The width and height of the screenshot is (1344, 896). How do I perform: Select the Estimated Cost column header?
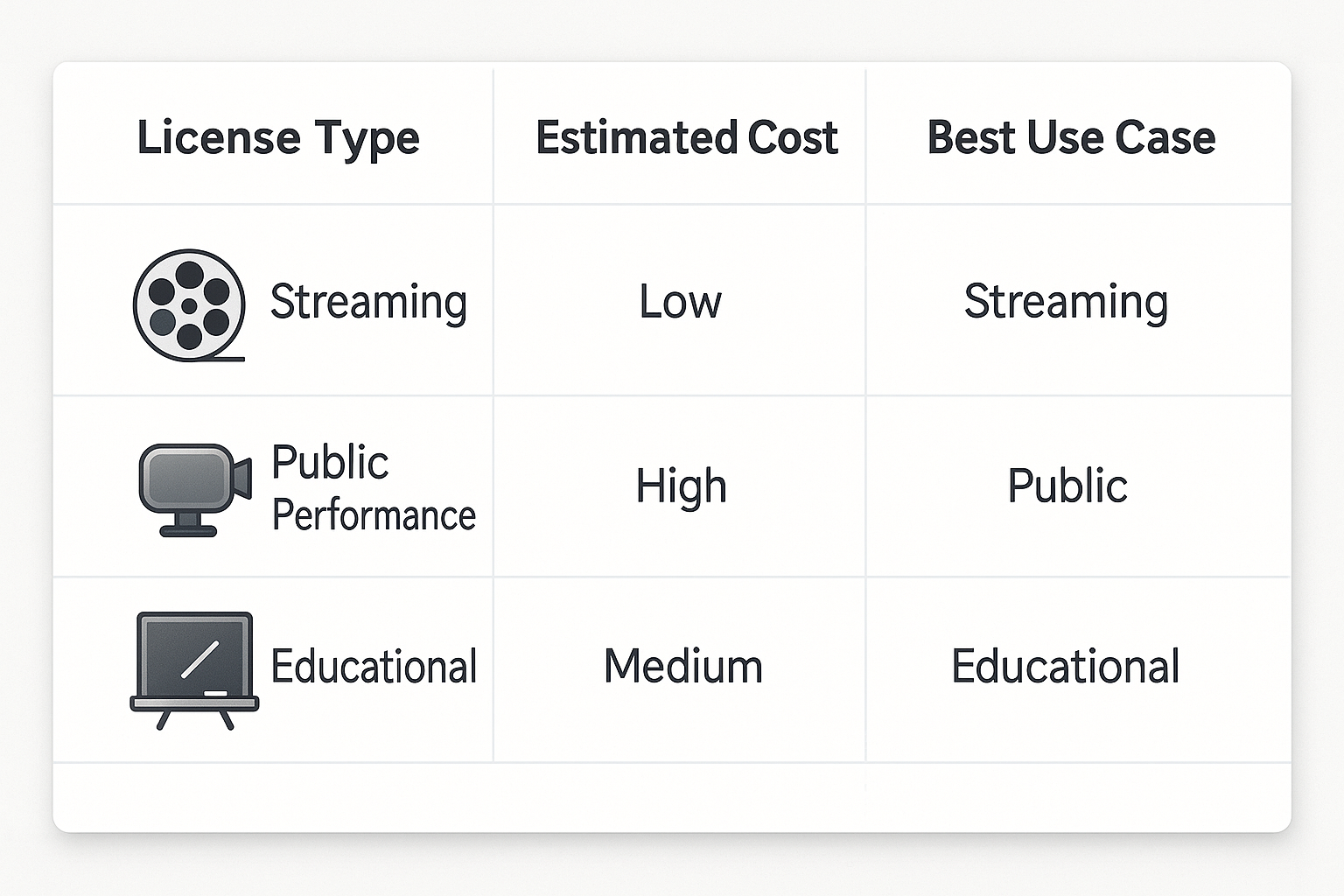pyautogui.click(x=687, y=137)
